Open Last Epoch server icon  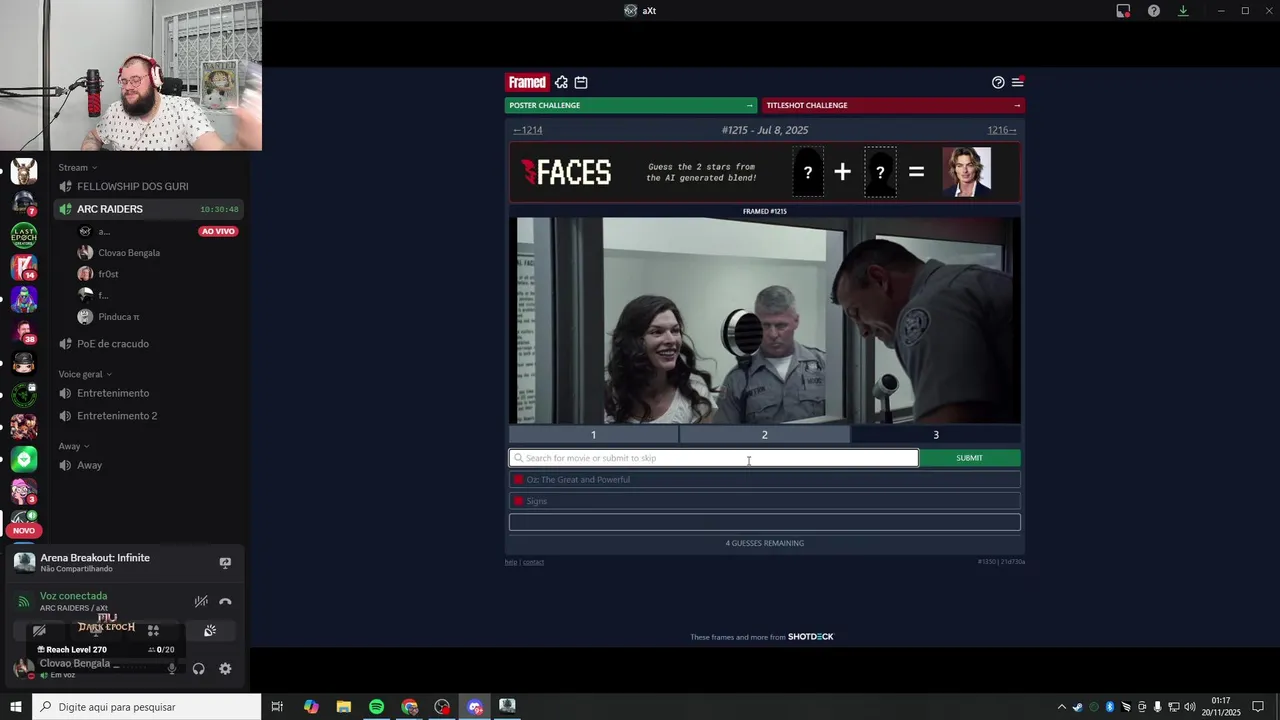24,235
